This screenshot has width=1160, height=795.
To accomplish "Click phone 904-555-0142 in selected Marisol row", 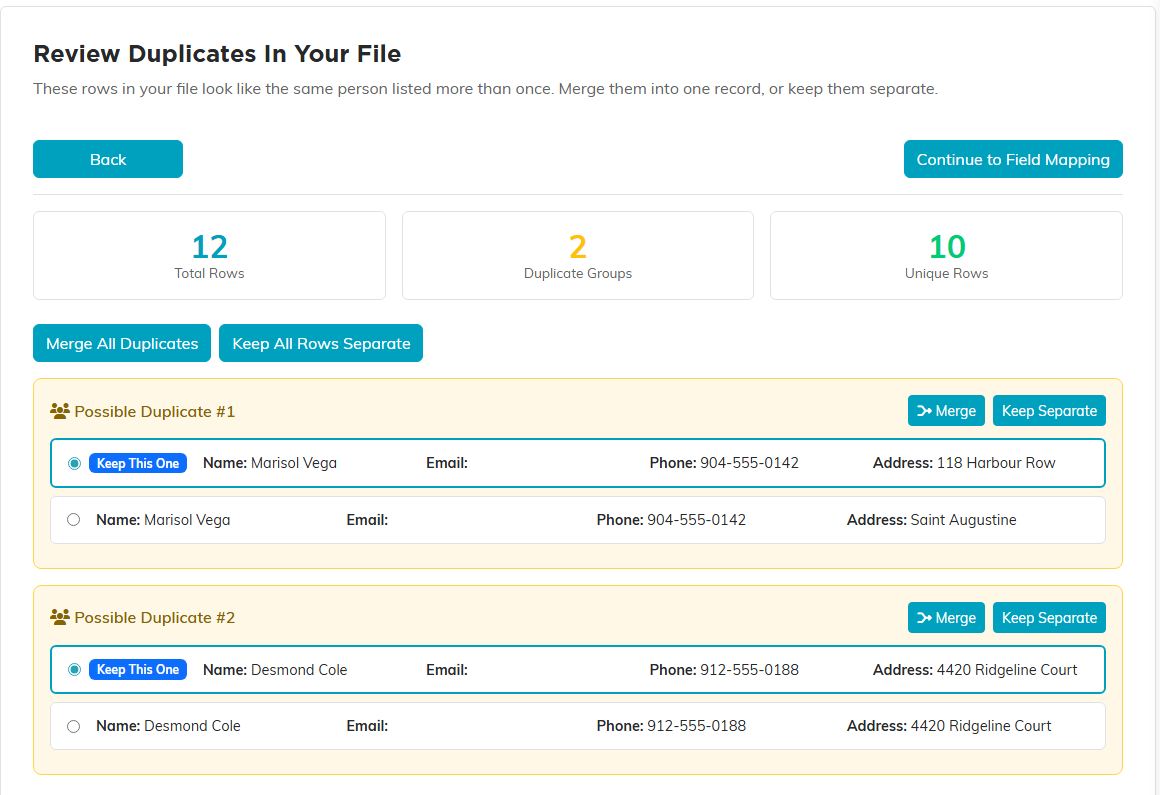I will click(749, 463).
